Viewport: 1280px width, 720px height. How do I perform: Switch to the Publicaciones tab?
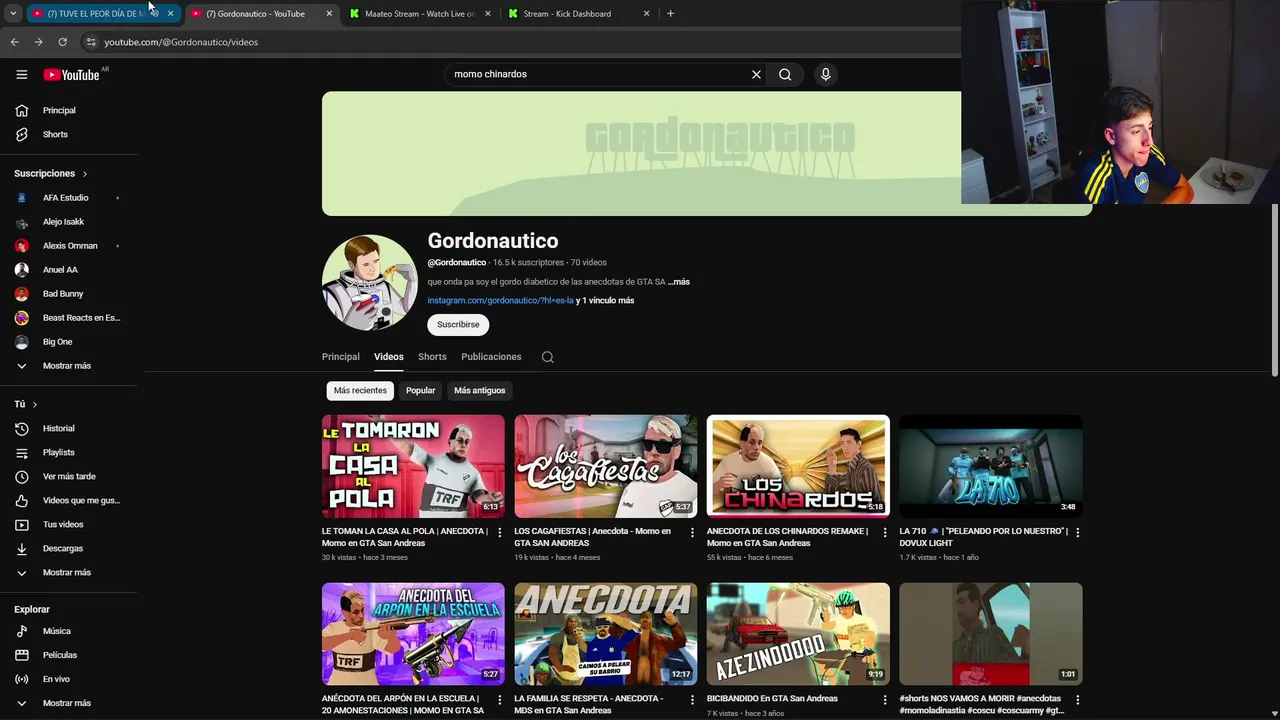pos(491,357)
